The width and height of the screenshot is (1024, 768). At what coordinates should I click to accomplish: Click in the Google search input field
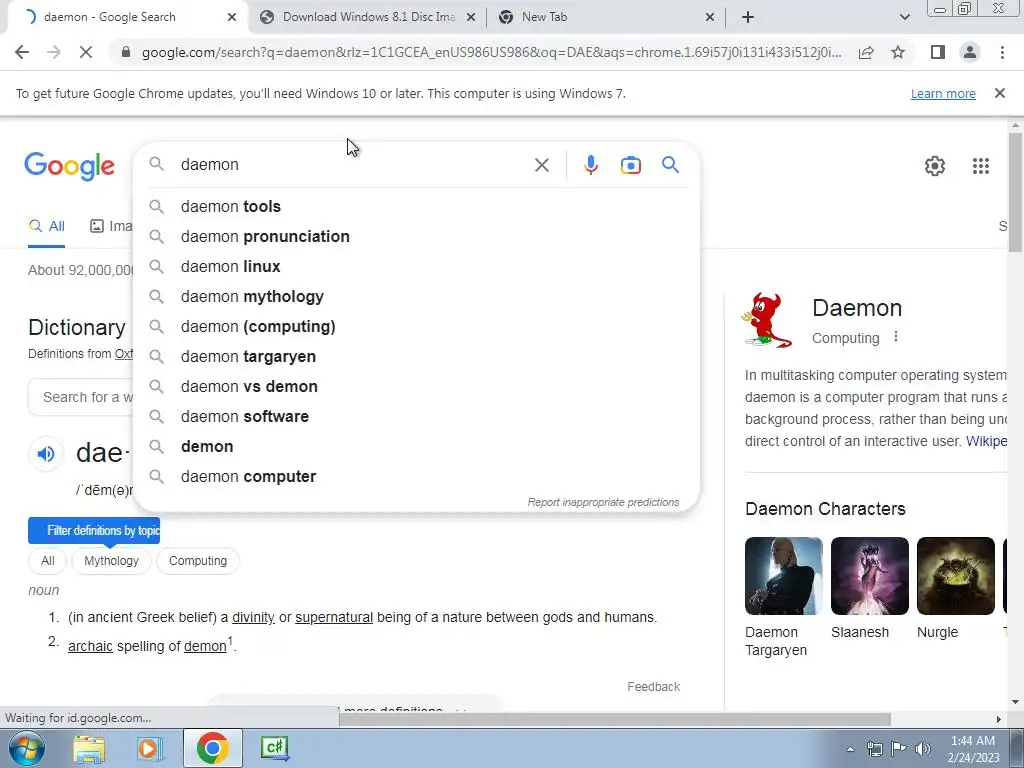353,165
